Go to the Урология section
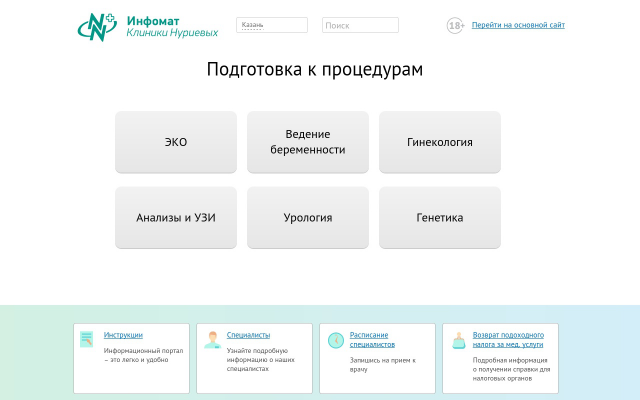 [x=308, y=218]
